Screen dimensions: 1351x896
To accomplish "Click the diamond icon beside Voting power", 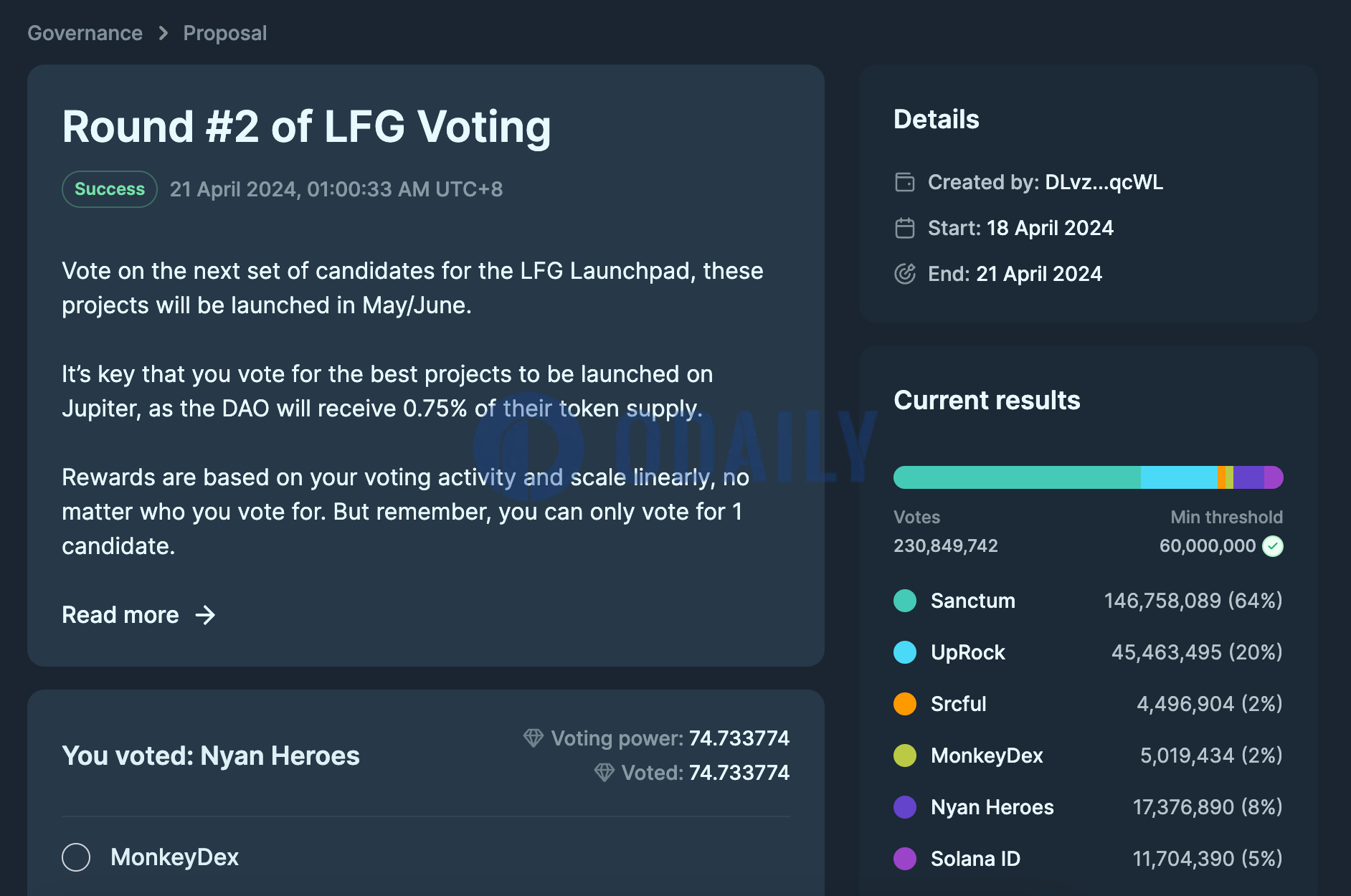I will tap(534, 738).
